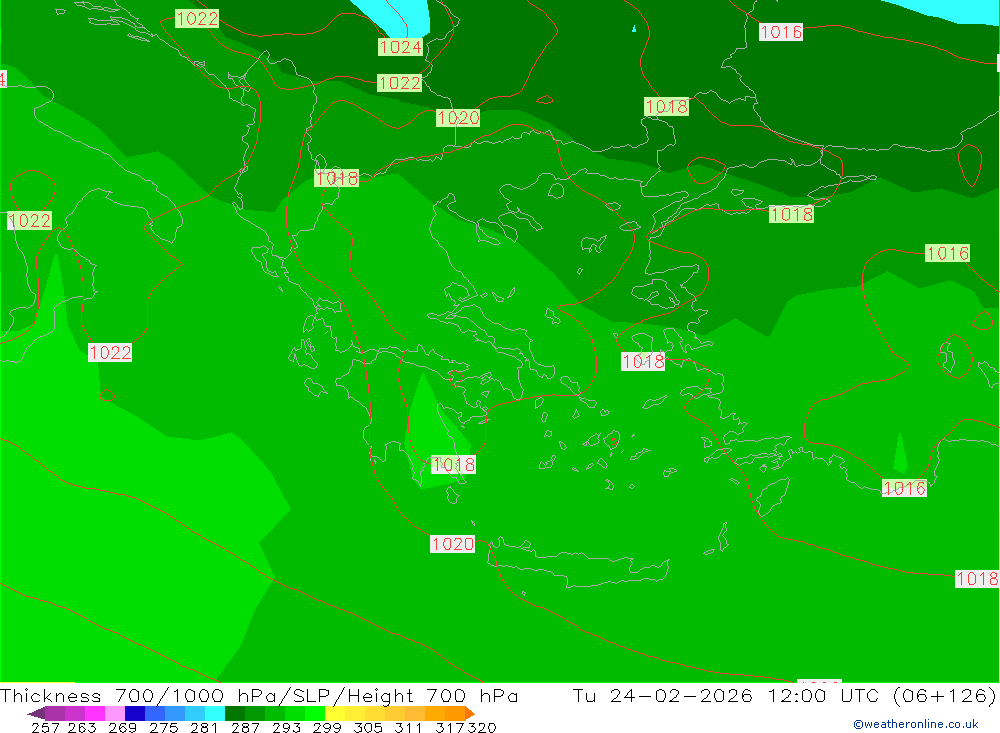Click the 1018 label over Thrace in the north

(x=666, y=106)
